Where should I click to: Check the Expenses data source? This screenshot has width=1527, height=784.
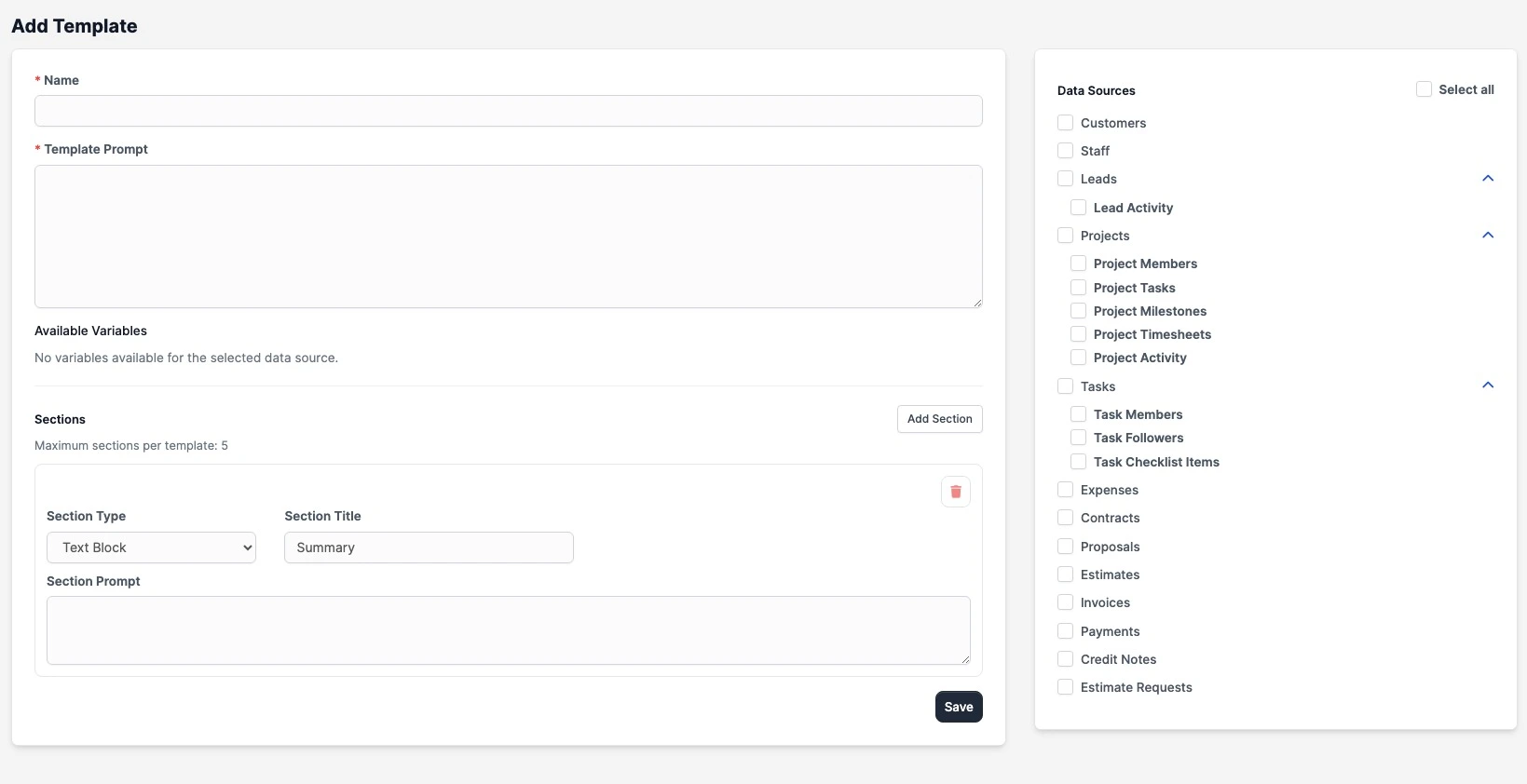click(1066, 490)
